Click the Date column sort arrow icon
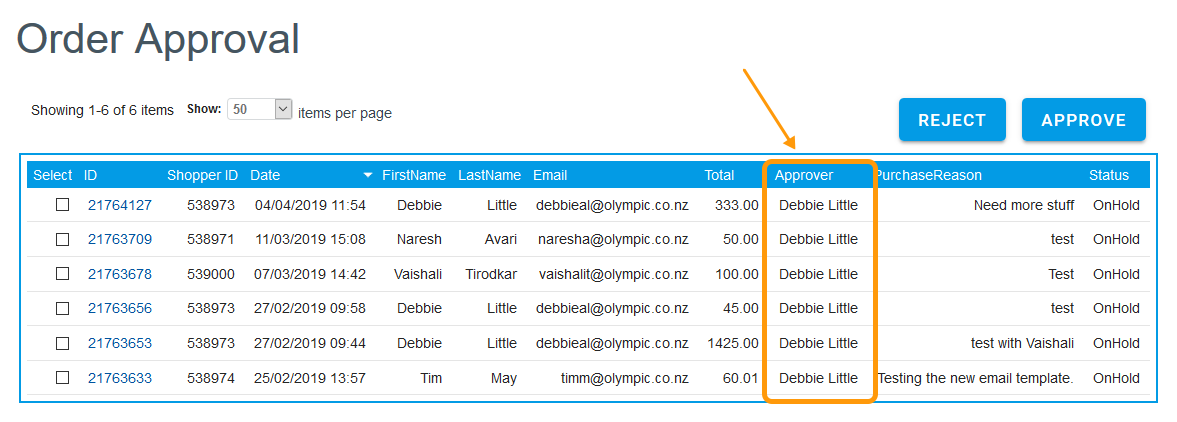The image size is (1177, 422). (367, 176)
